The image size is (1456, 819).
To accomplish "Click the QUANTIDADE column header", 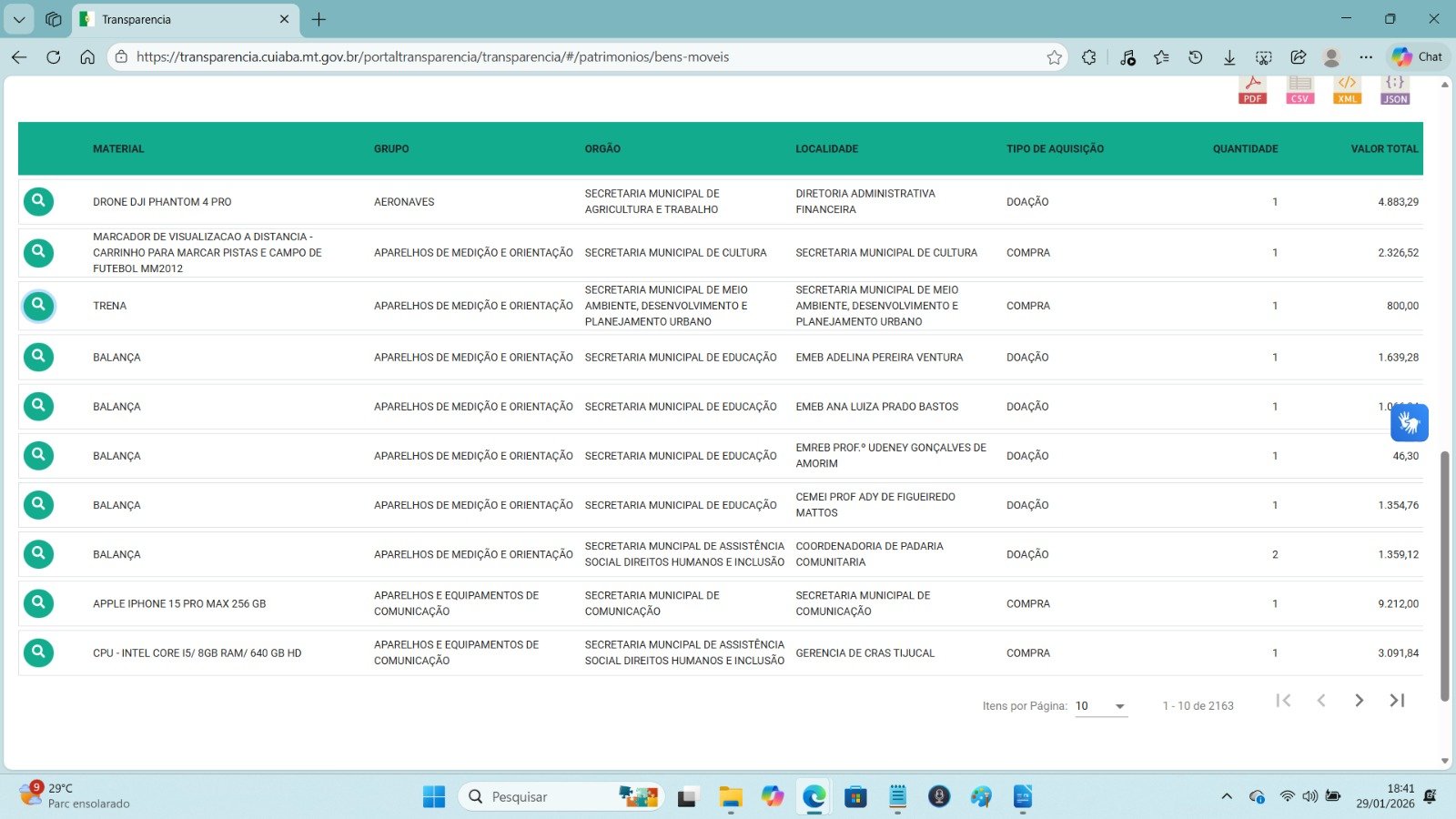I will (x=1246, y=149).
